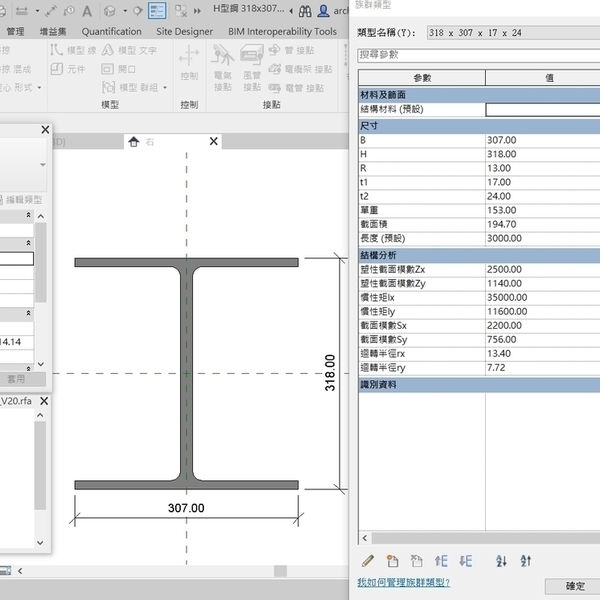600x600 pixels.
Task: Click the binoculars search icon
Action: tap(304, 11)
